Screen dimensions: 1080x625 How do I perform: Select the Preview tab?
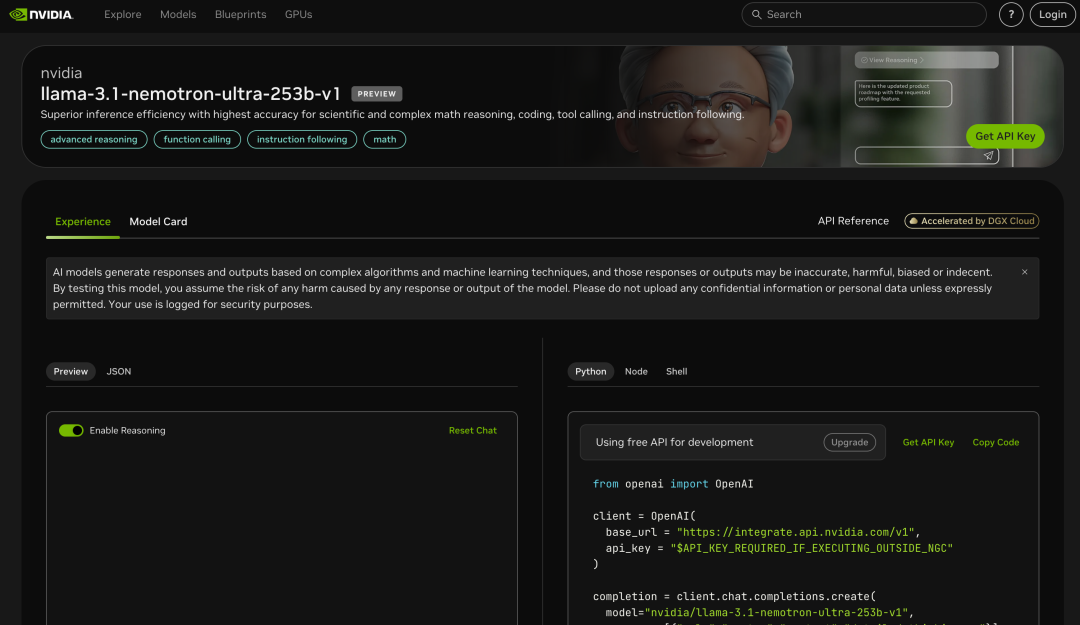71,371
